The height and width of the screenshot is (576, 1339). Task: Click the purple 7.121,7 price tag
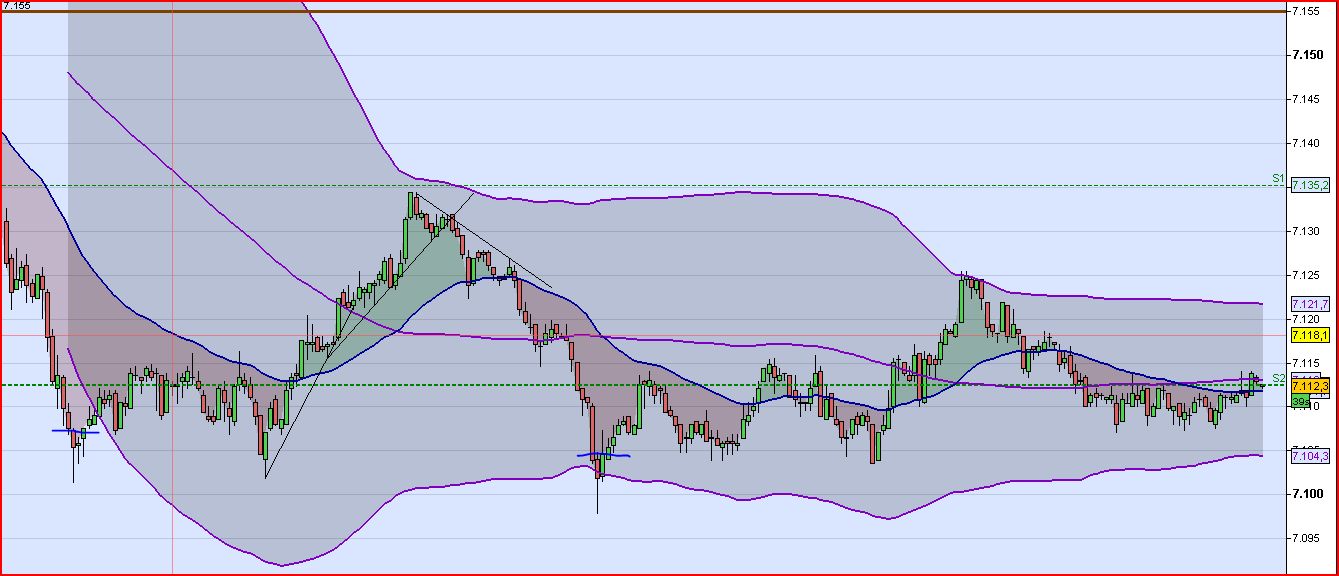coord(1310,303)
